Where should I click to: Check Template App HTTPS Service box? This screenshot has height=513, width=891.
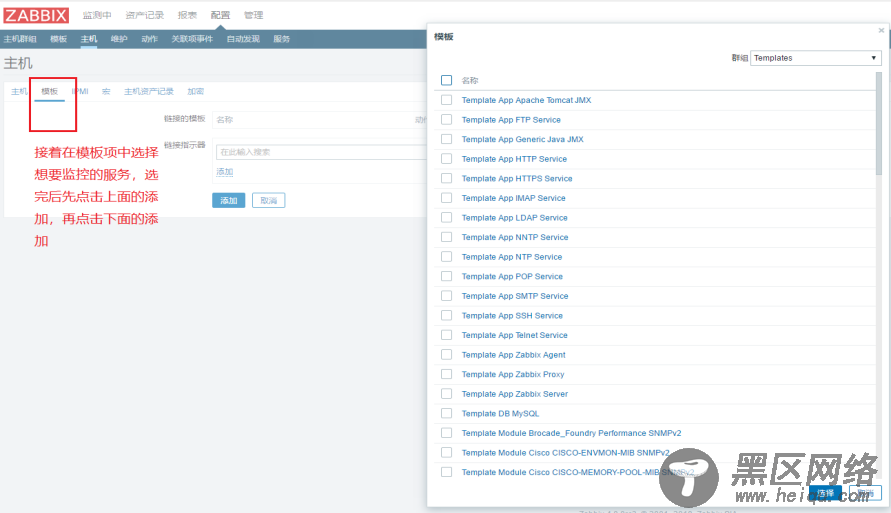click(447, 178)
